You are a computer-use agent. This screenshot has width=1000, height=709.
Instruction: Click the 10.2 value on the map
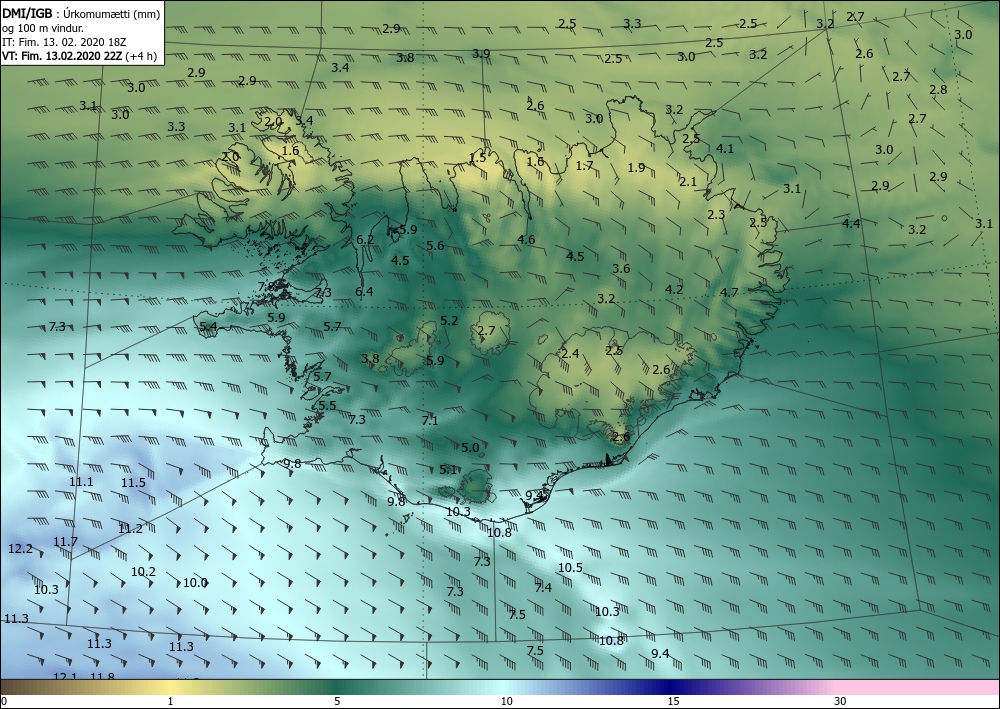[x=143, y=571]
